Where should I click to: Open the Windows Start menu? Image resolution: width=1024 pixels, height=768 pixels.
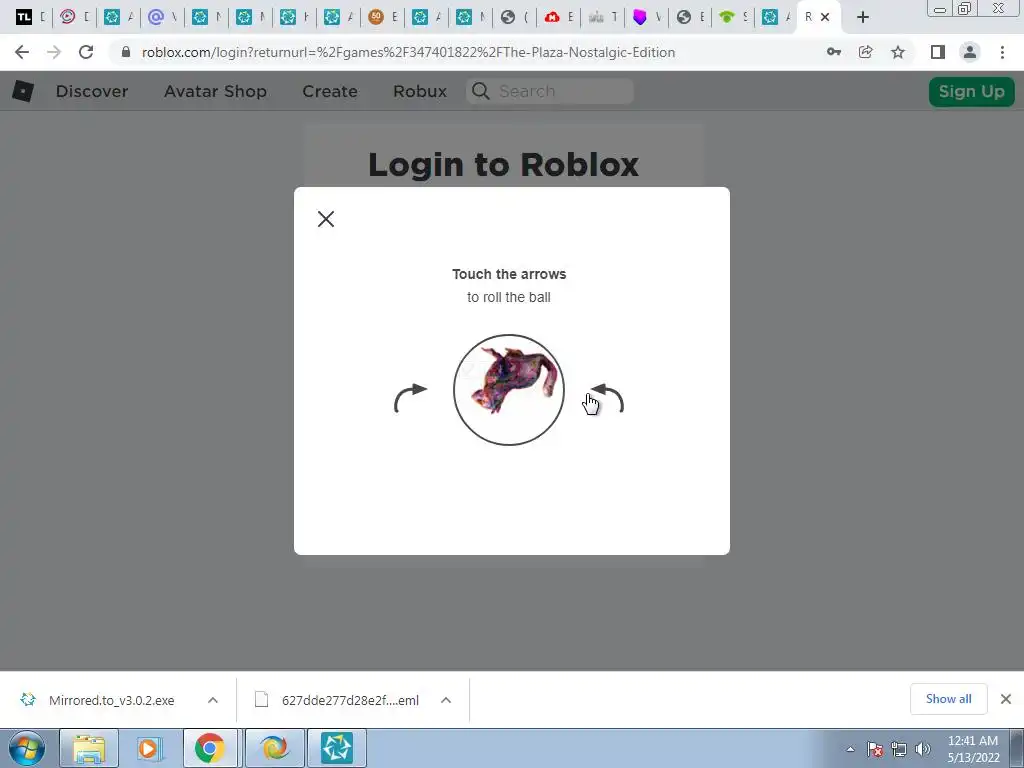click(27, 748)
